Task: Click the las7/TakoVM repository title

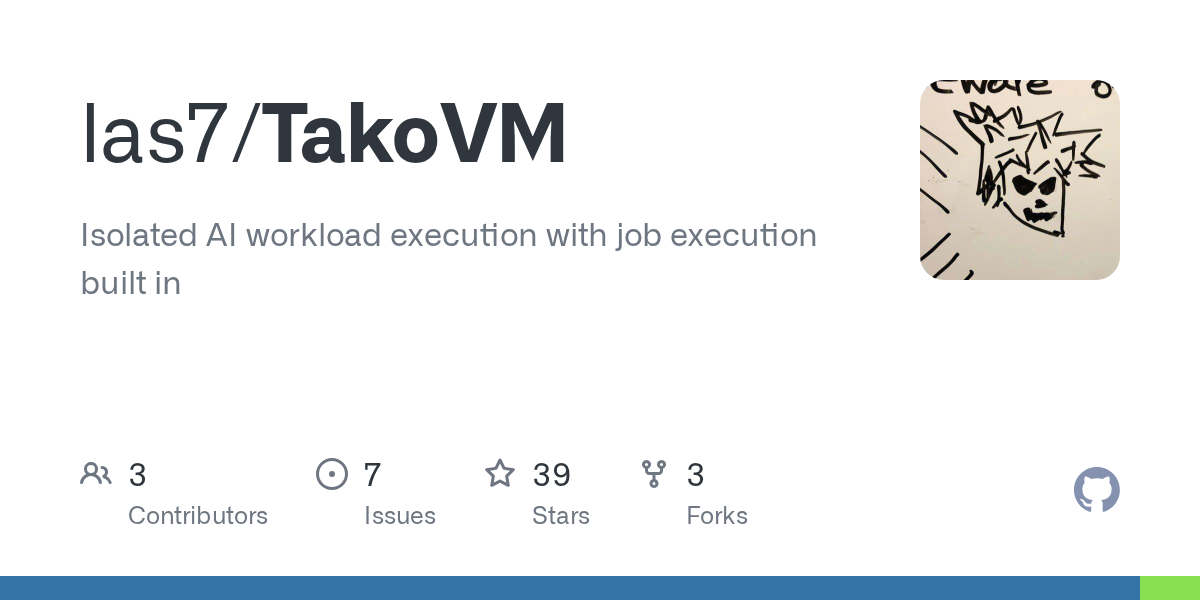Action: 324,134
